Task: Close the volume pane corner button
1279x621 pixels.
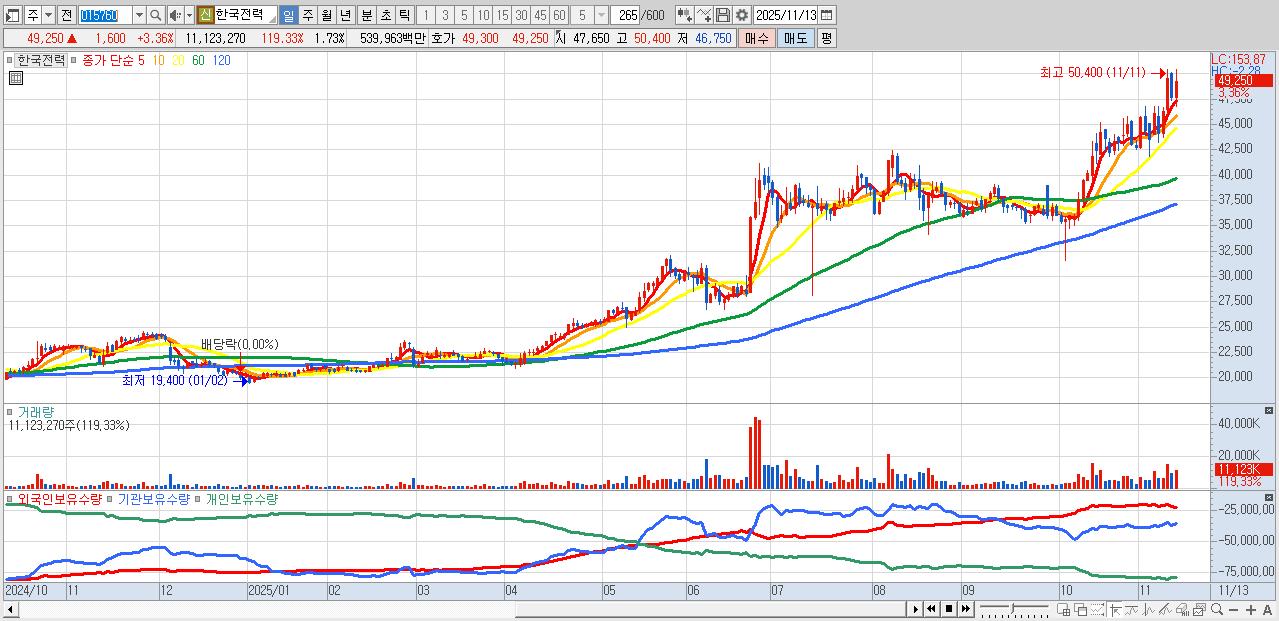Action: tap(1270, 411)
